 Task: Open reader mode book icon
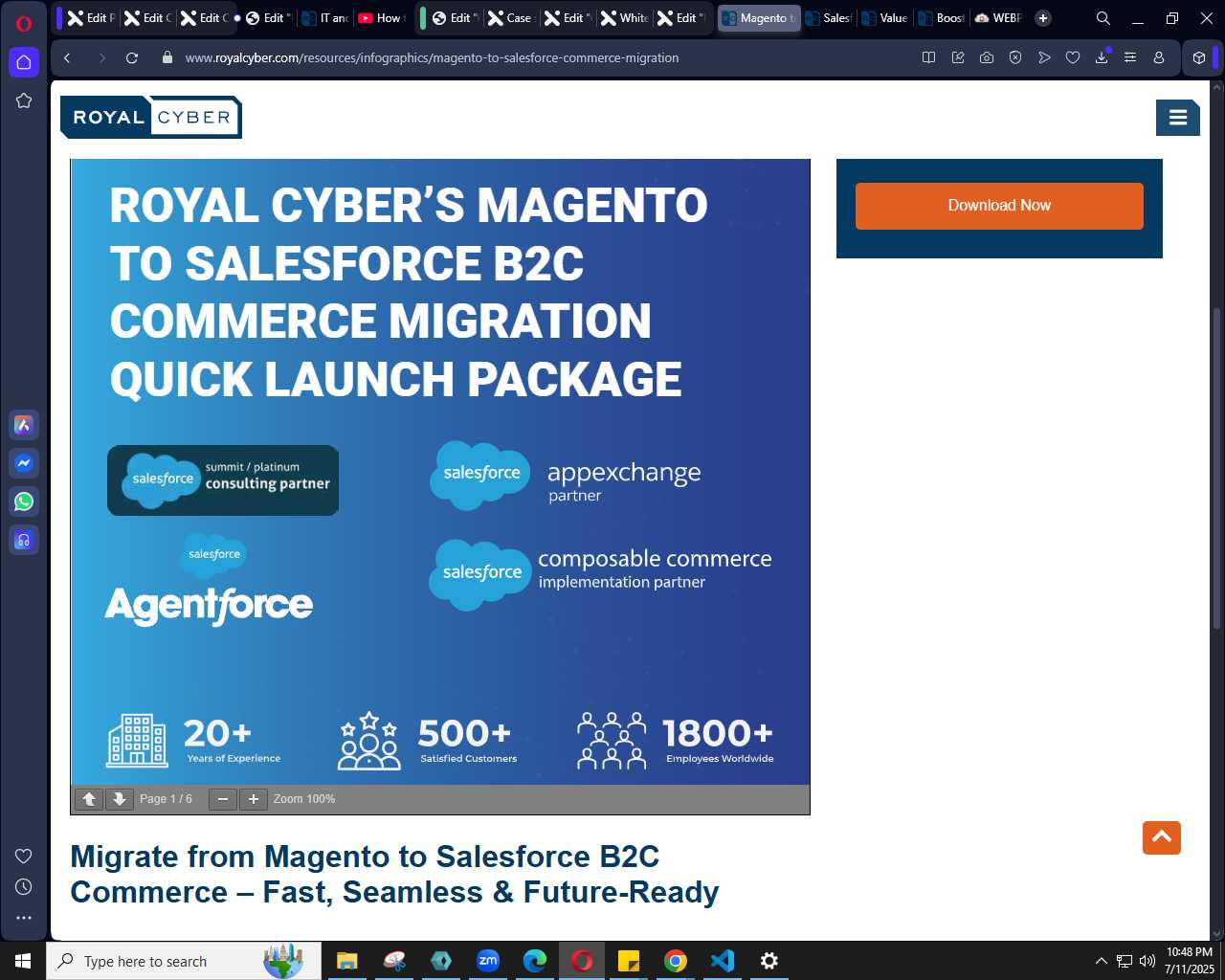pos(928,57)
